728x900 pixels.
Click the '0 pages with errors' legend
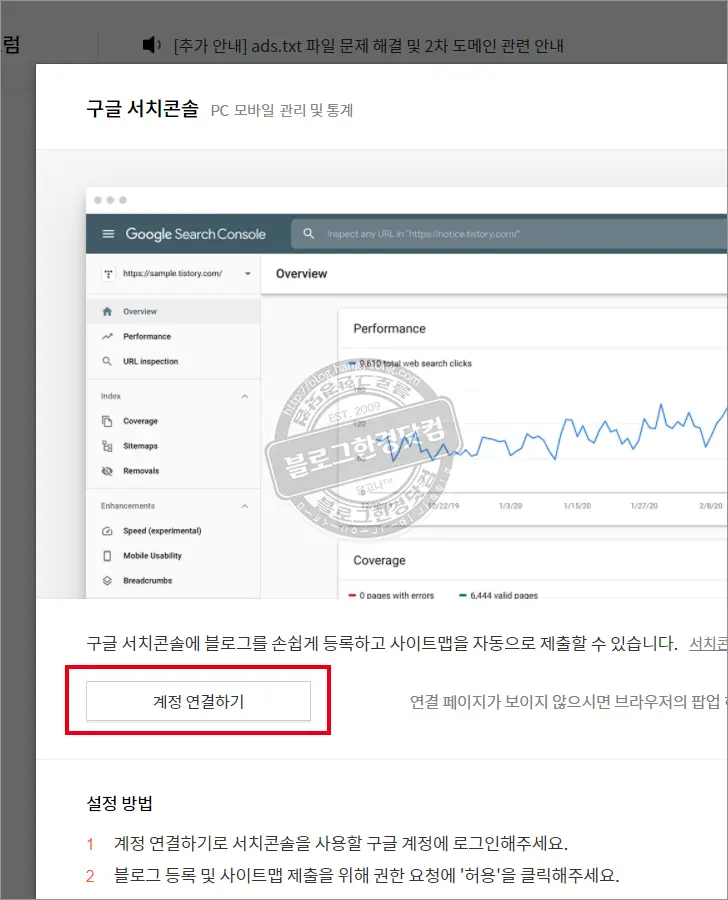tap(391, 595)
